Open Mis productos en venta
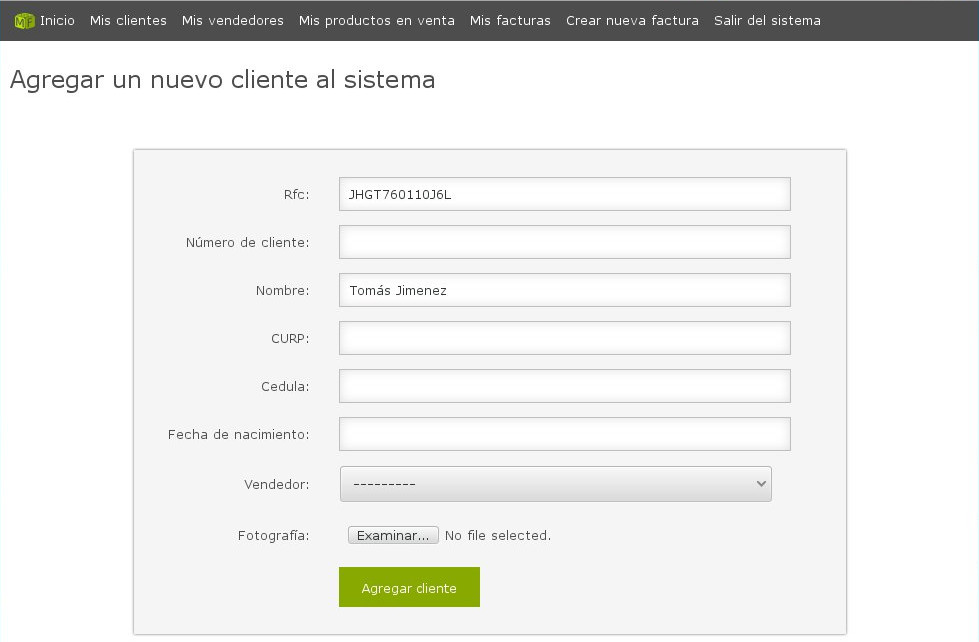 pos(376,19)
